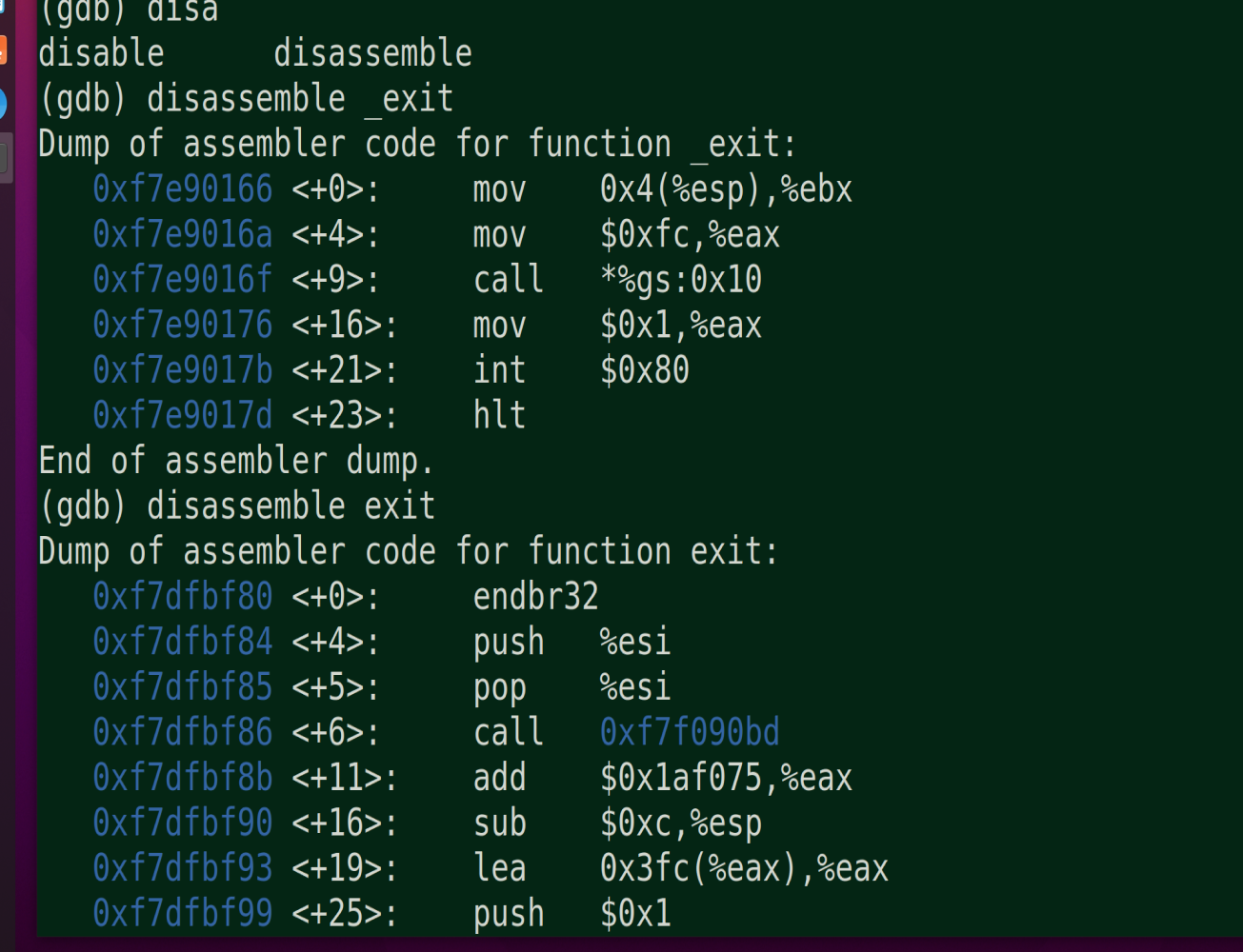Open the orange Ubuntu Software dock icon
The image size is (1243, 952).
[x=2, y=50]
